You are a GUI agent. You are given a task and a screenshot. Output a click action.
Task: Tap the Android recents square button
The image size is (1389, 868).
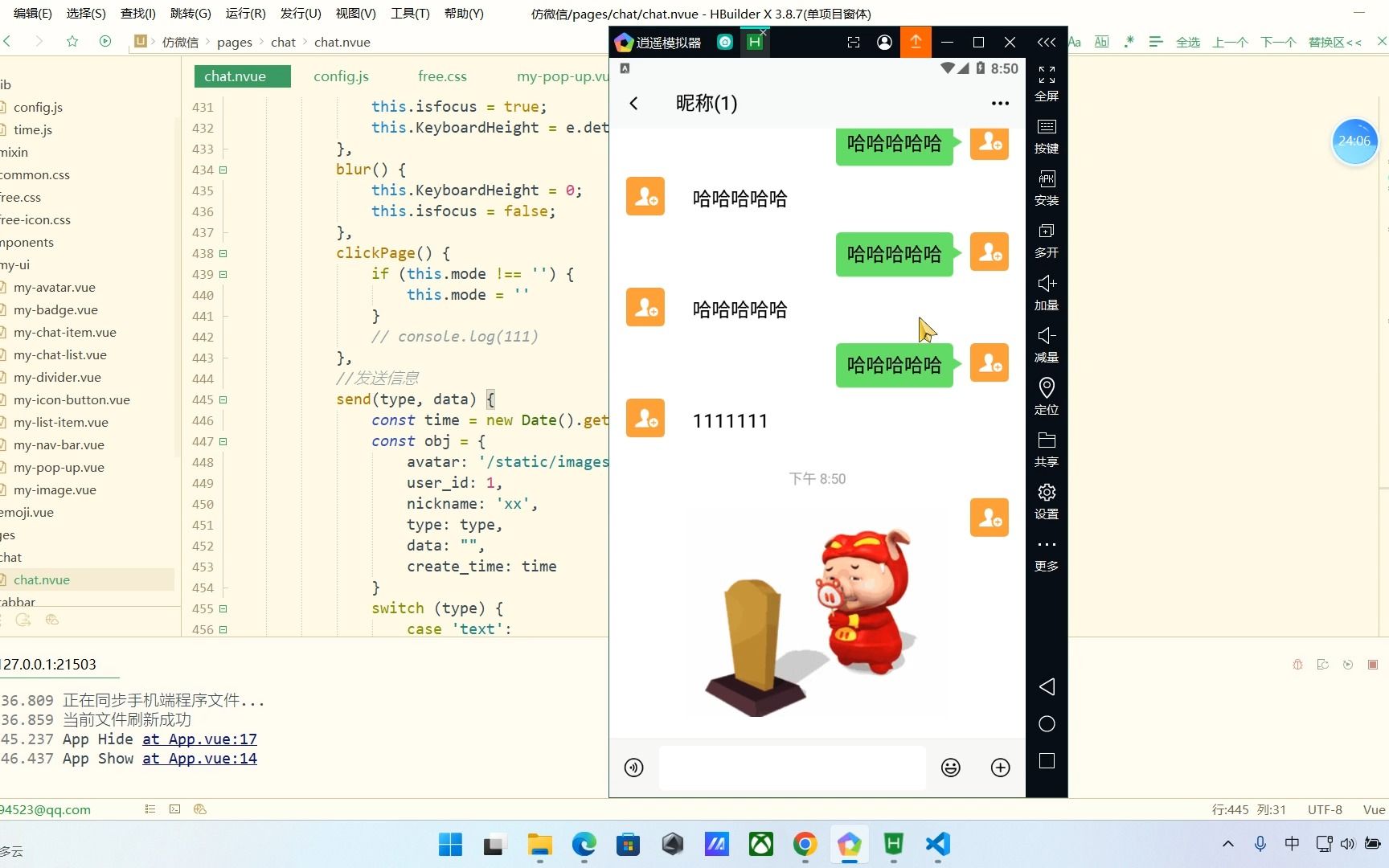click(x=1047, y=761)
